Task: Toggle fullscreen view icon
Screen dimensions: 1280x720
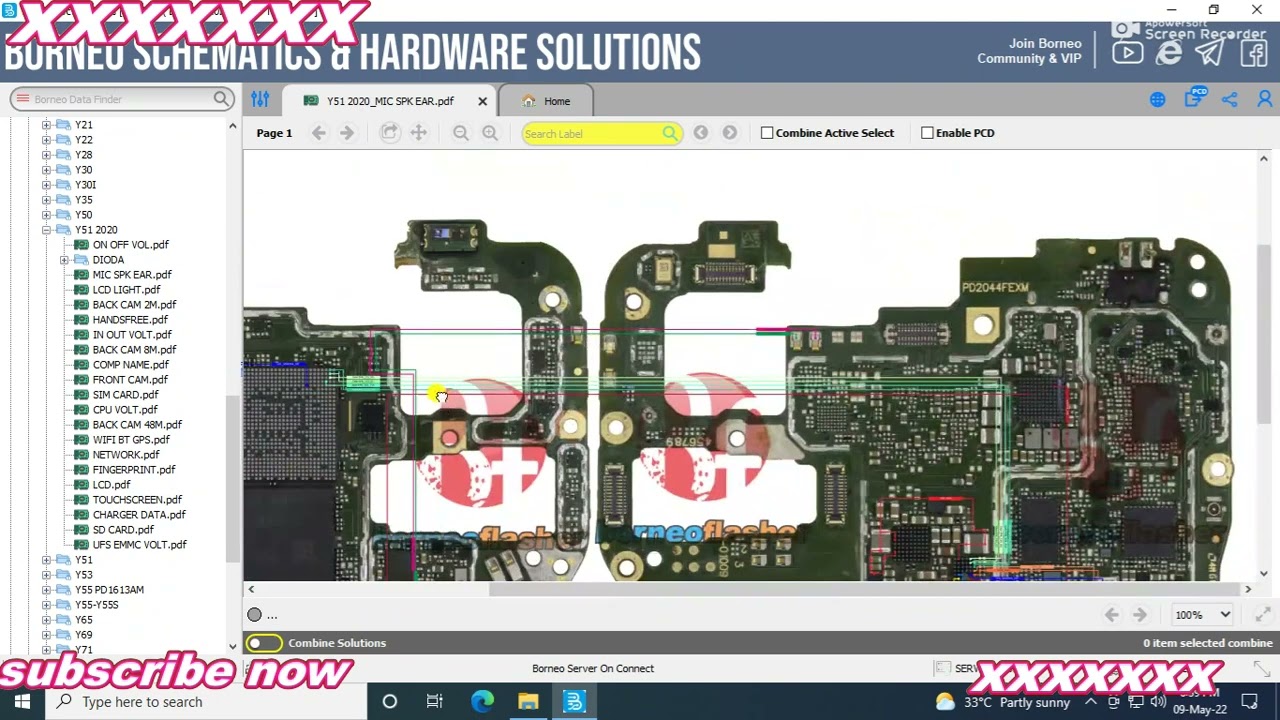Action: click(x=1263, y=615)
